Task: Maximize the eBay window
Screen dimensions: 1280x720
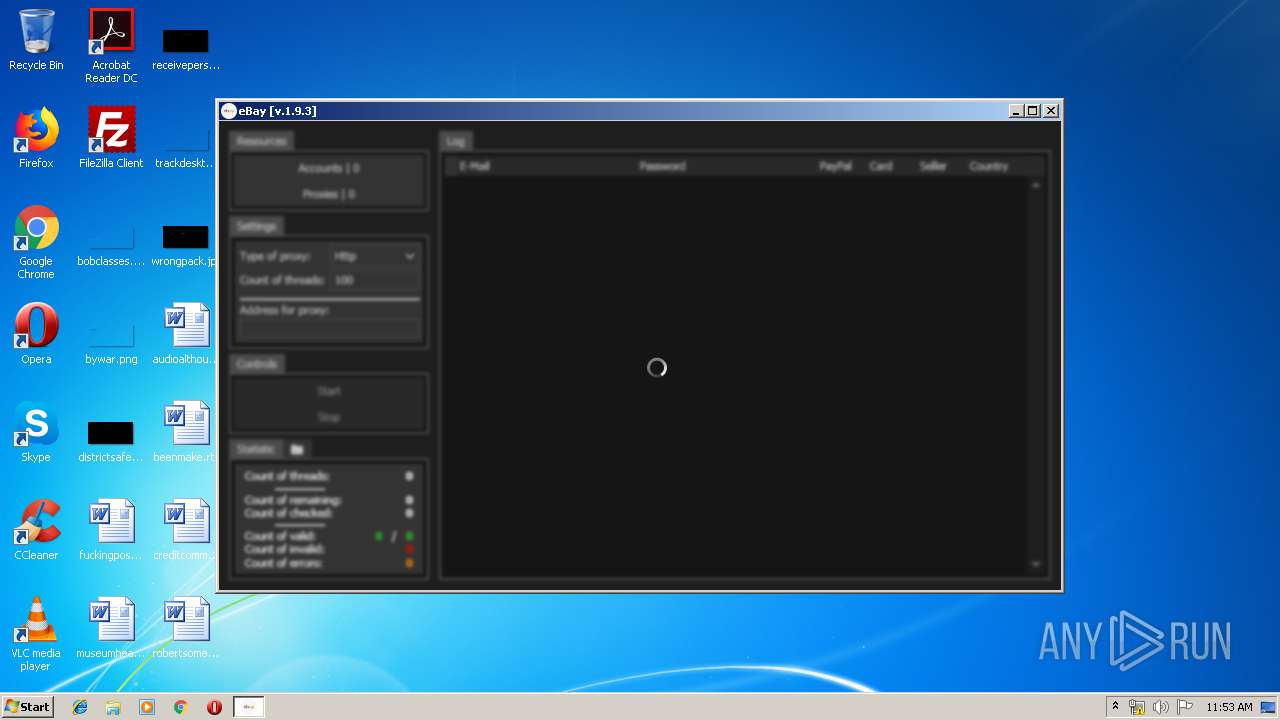Action: (x=1033, y=111)
